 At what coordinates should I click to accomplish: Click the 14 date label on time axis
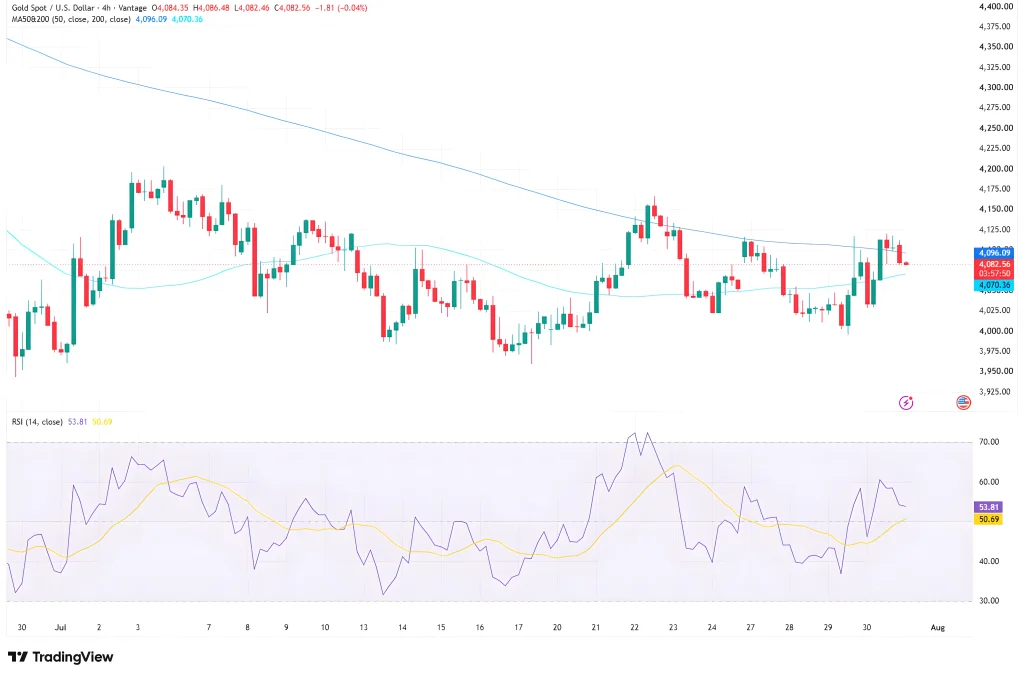click(402, 627)
